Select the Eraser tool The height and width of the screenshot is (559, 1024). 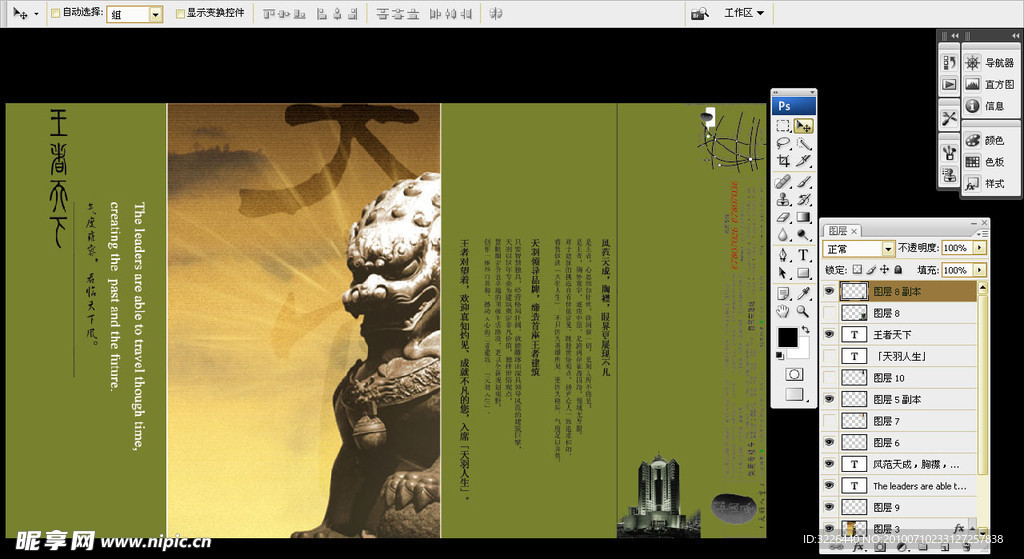click(783, 217)
